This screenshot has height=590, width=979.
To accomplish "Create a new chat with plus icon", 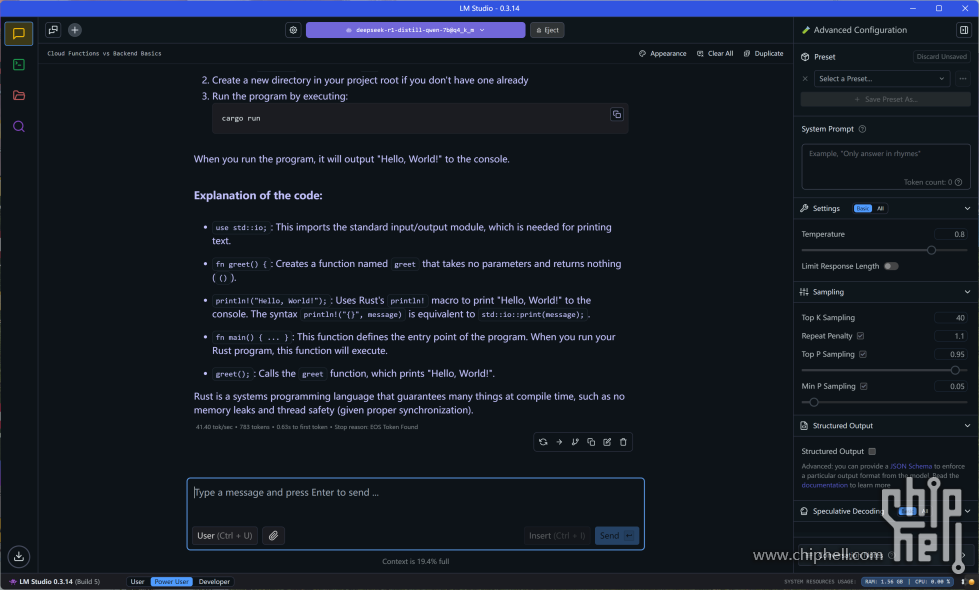I will tap(74, 29).
